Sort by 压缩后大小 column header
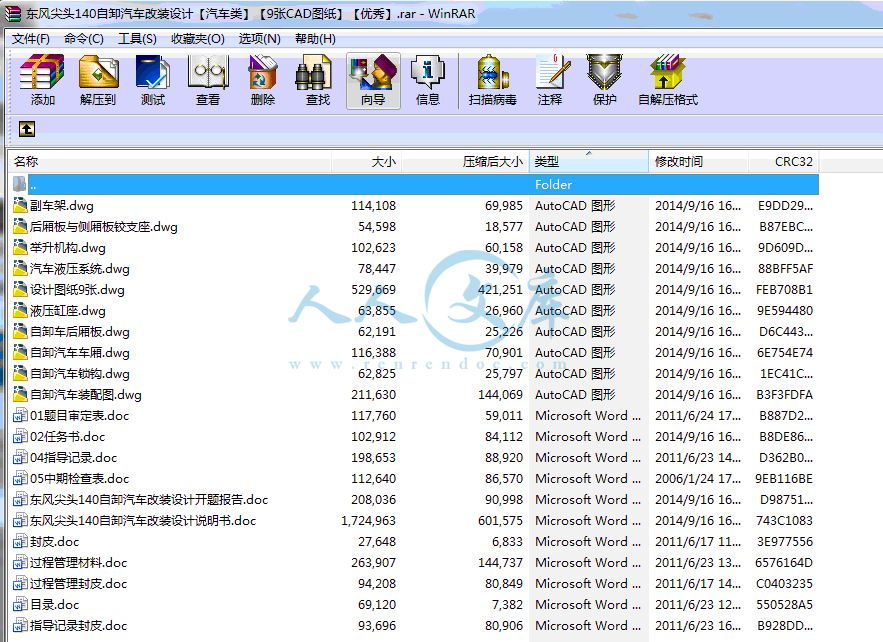 tap(465, 162)
